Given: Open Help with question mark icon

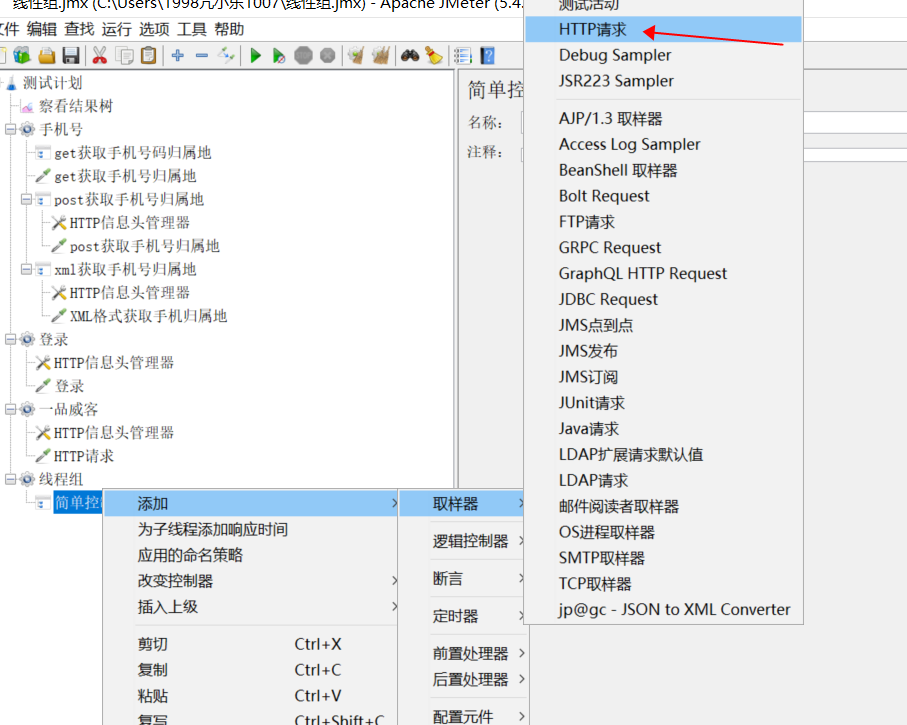Looking at the screenshot, I should [x=488, y=56].
